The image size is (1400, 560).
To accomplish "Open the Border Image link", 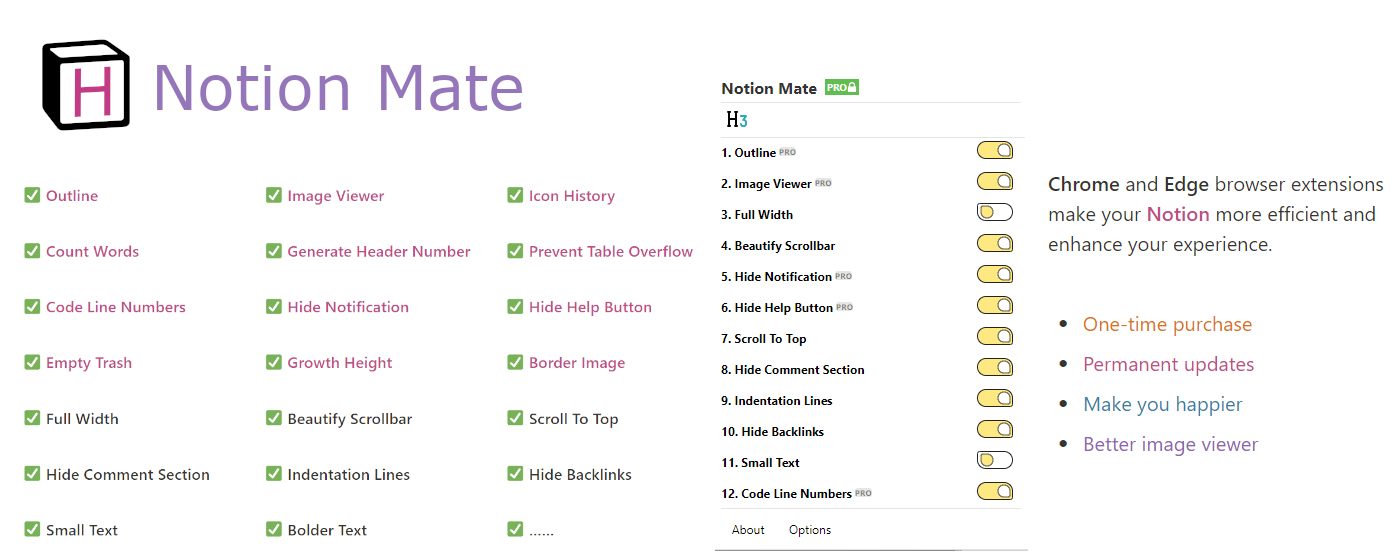I will click(577, 363).
